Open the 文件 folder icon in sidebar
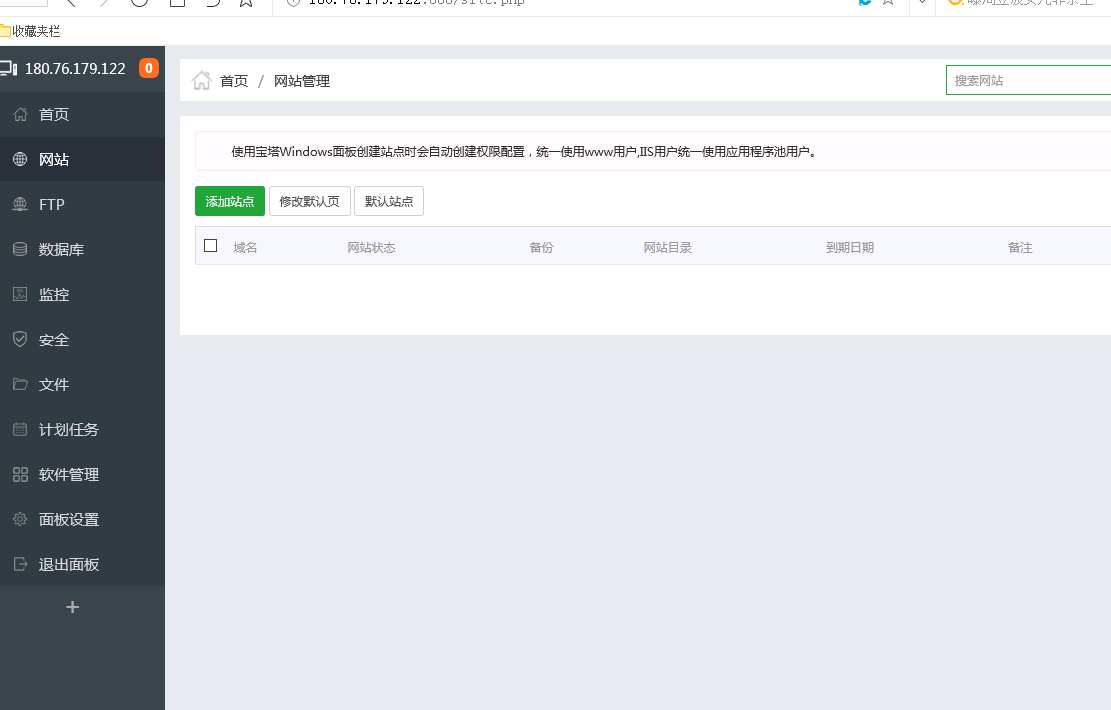The width and height of the screenshot is (1111, 710). click(20, 384)
